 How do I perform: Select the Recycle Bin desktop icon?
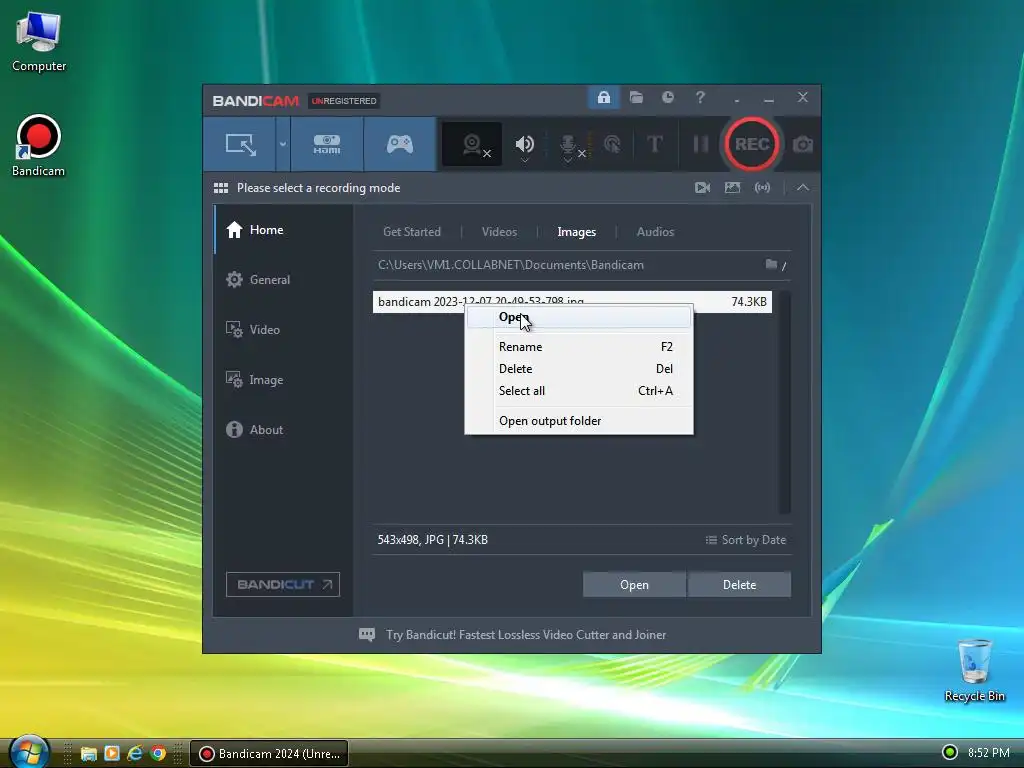click(974, 670)
